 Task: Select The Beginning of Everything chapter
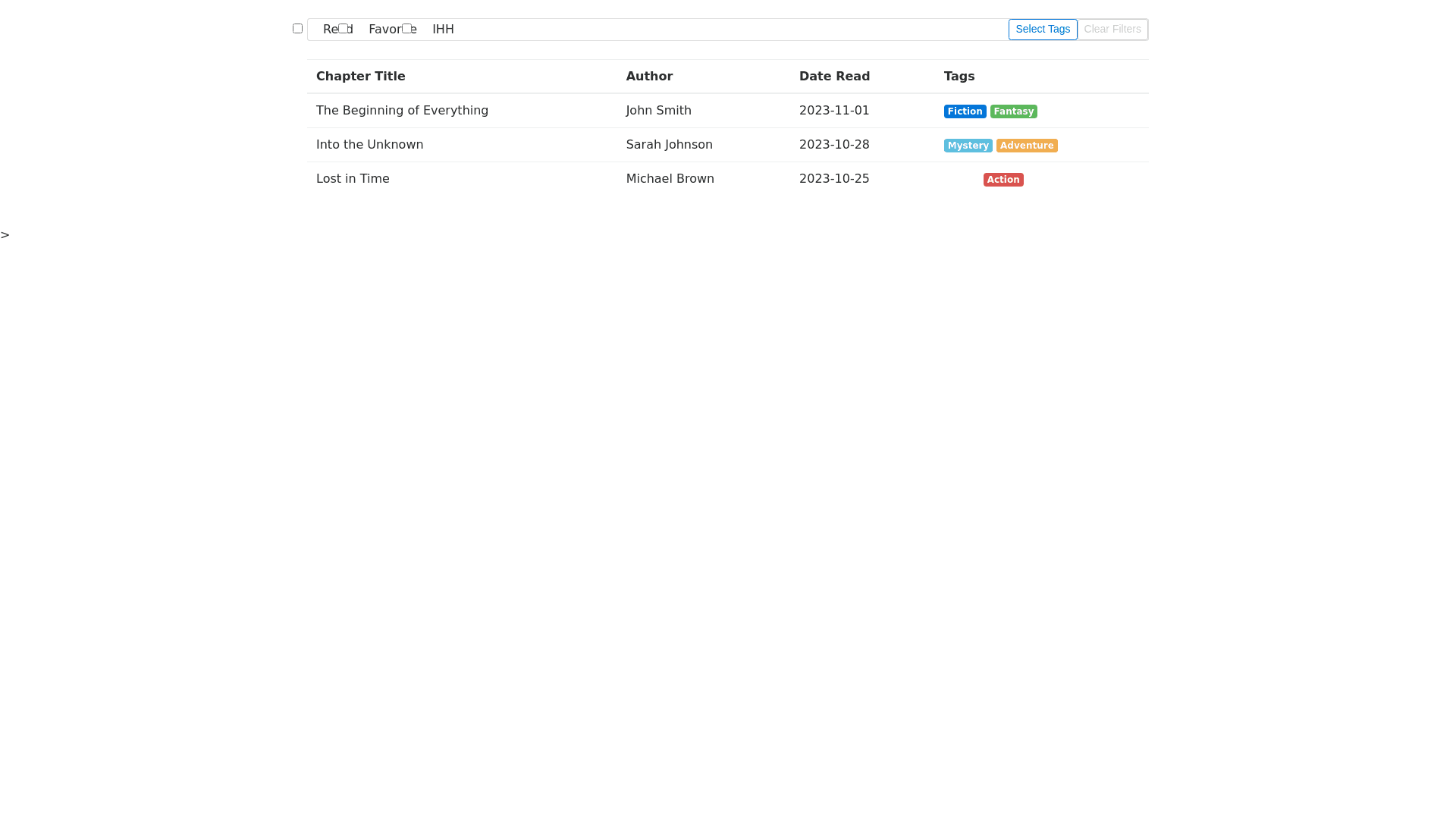[x=402, y=111]
